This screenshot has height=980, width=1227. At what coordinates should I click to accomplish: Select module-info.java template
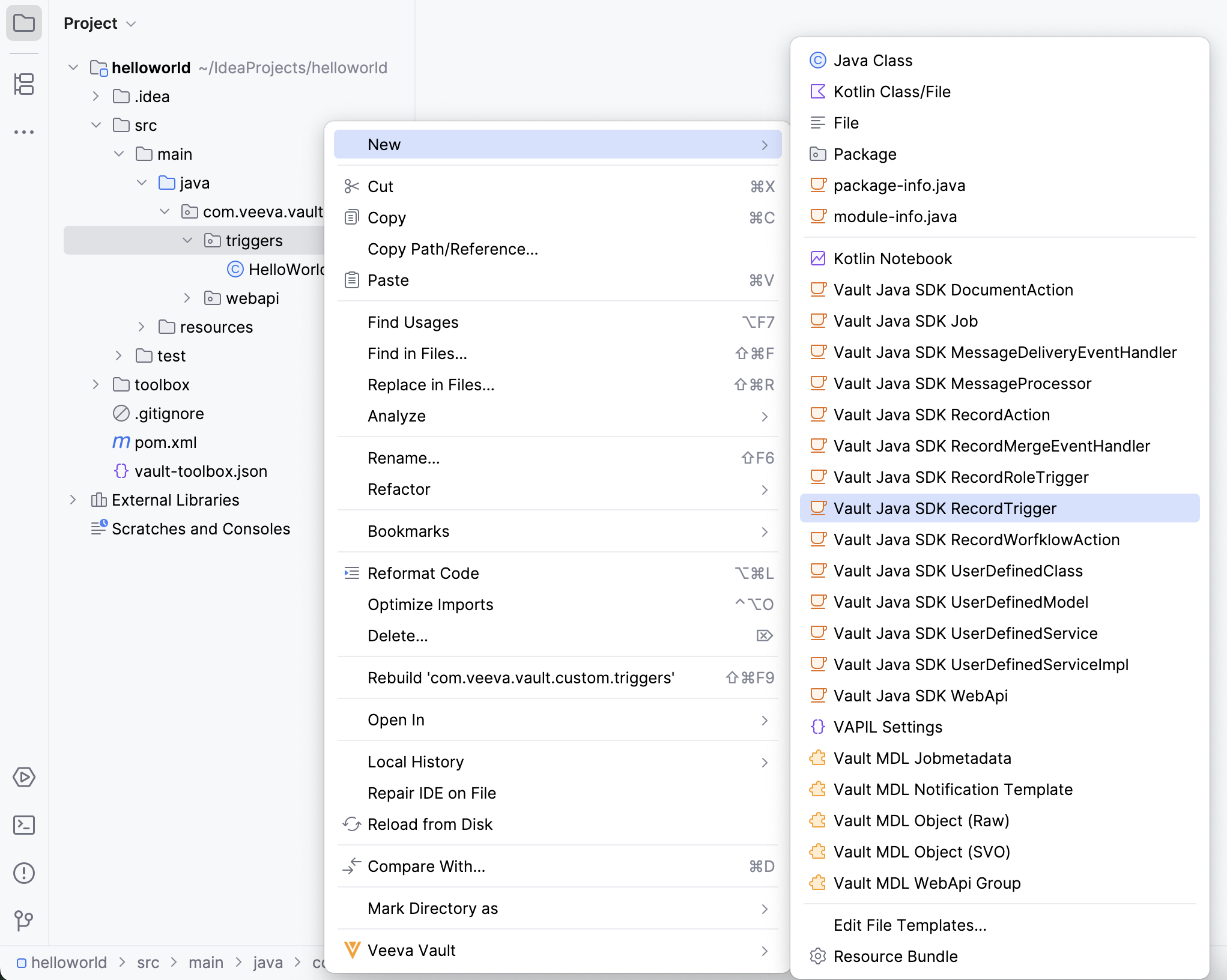(999, 217)
